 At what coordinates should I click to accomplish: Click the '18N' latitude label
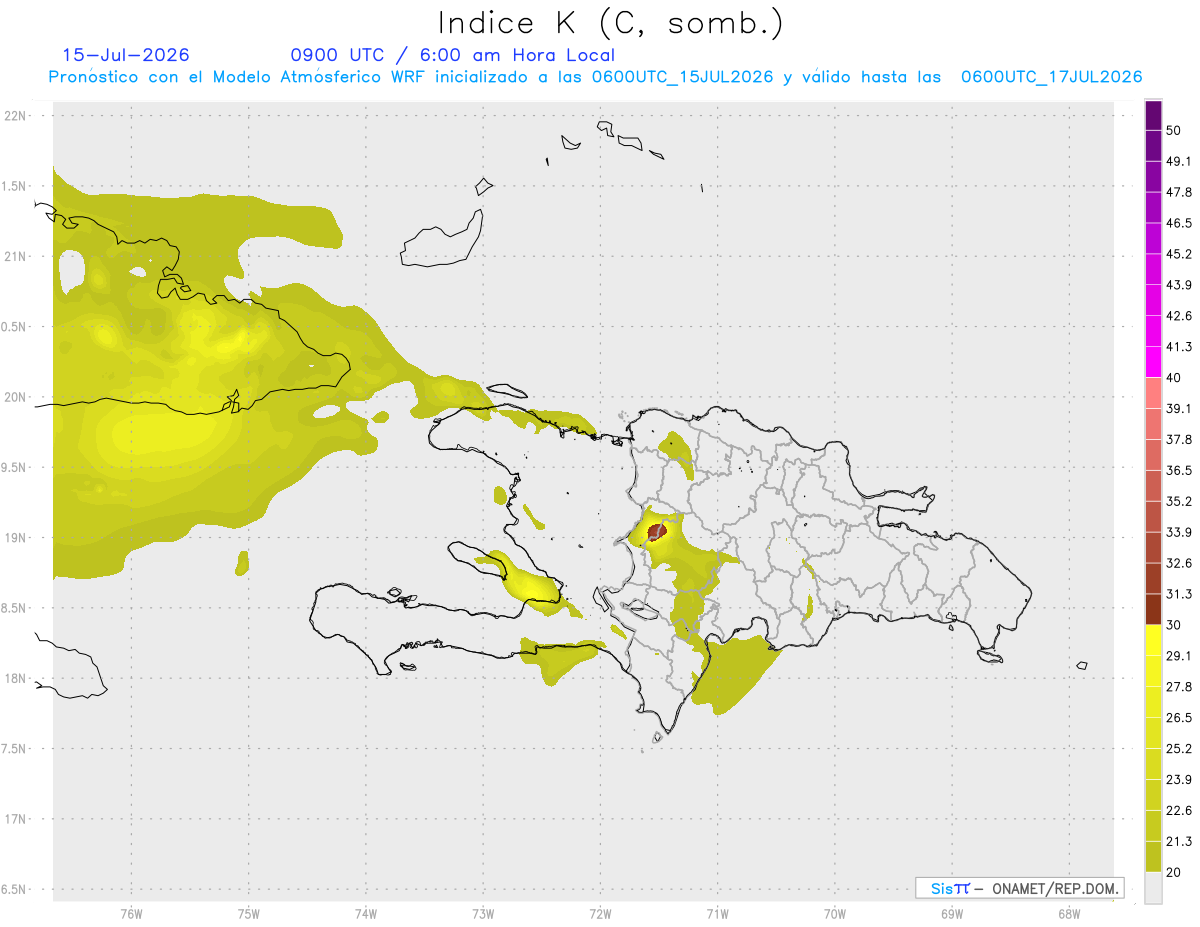pos(17,678)
